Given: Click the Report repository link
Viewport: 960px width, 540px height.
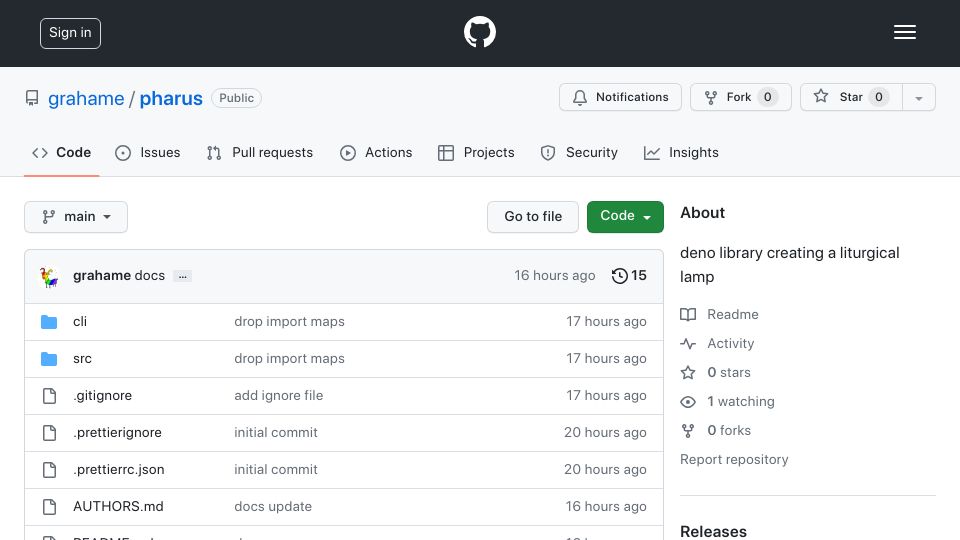Looking at the screenshot, I should pyautogui.click(x=734, y=459).
